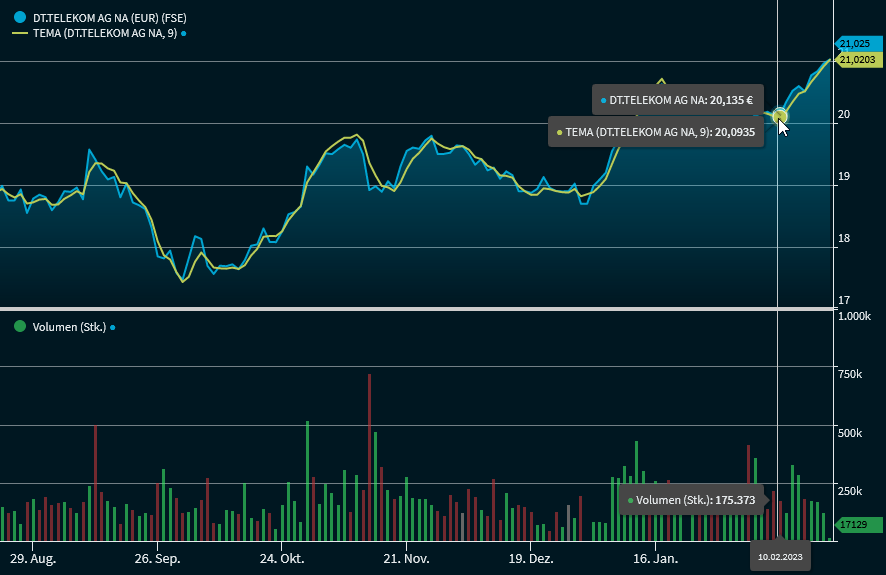Click the 10.02.2023 date label
Image resolution: width=886 pixels, height=575 pixels.
[779, 556]
